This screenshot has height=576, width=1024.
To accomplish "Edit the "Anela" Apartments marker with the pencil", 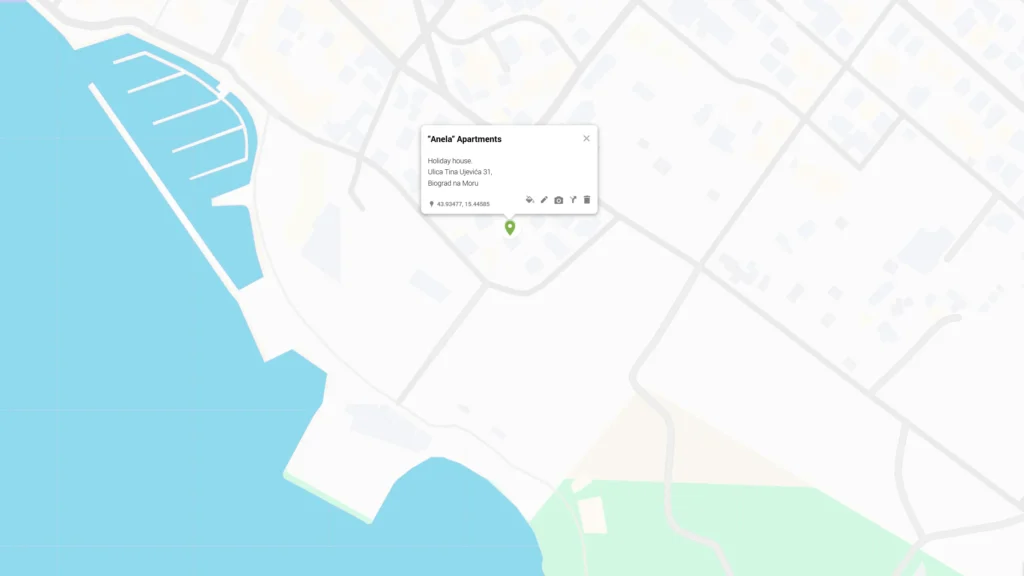I will 544,200.
